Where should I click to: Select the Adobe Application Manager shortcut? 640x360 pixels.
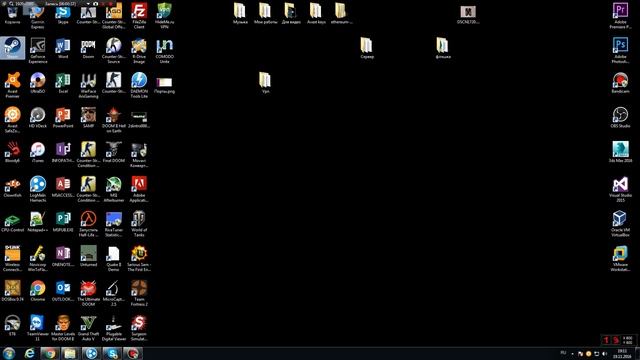pyautogui.click(x=139, y=189)
